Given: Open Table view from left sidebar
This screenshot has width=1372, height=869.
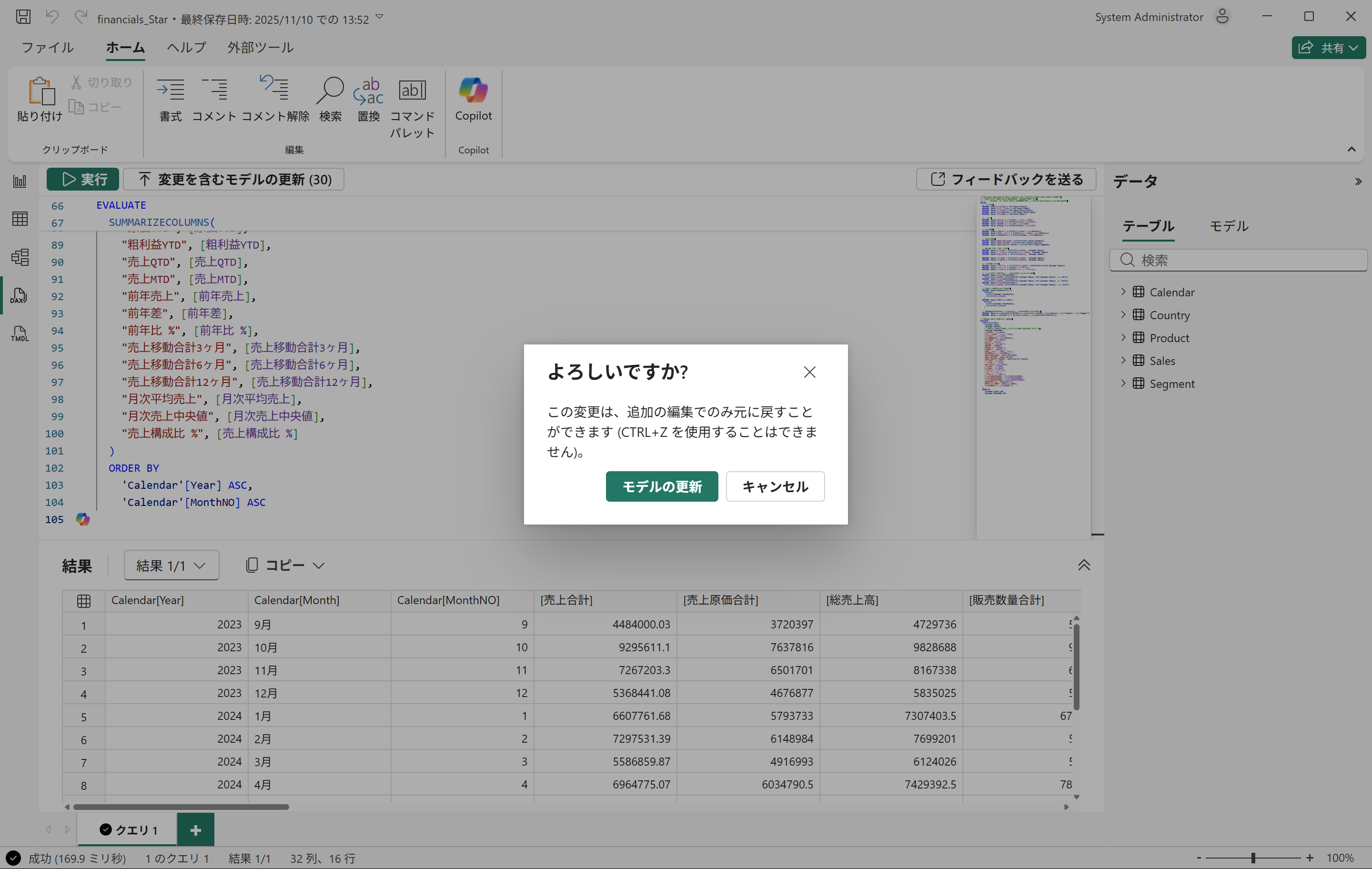Looking at the screenshot, I should pyautogui.click(x=20, y=219).
